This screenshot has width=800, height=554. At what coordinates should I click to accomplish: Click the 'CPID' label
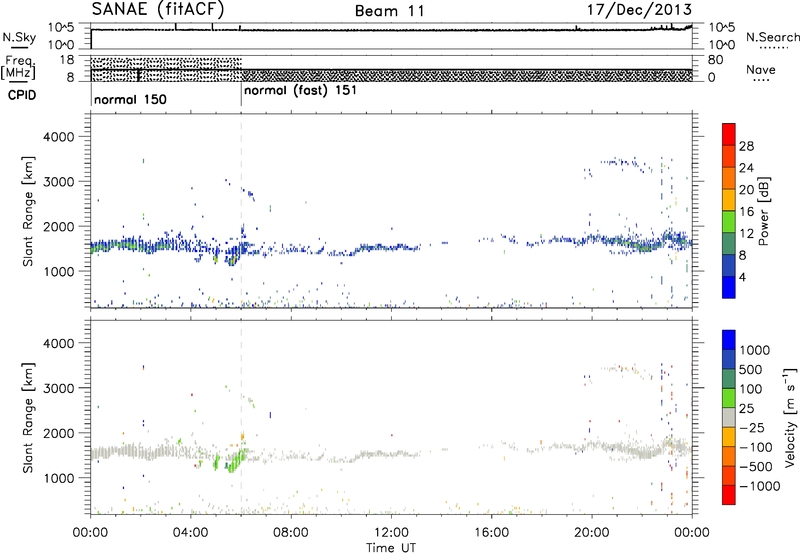click(22, 95)
